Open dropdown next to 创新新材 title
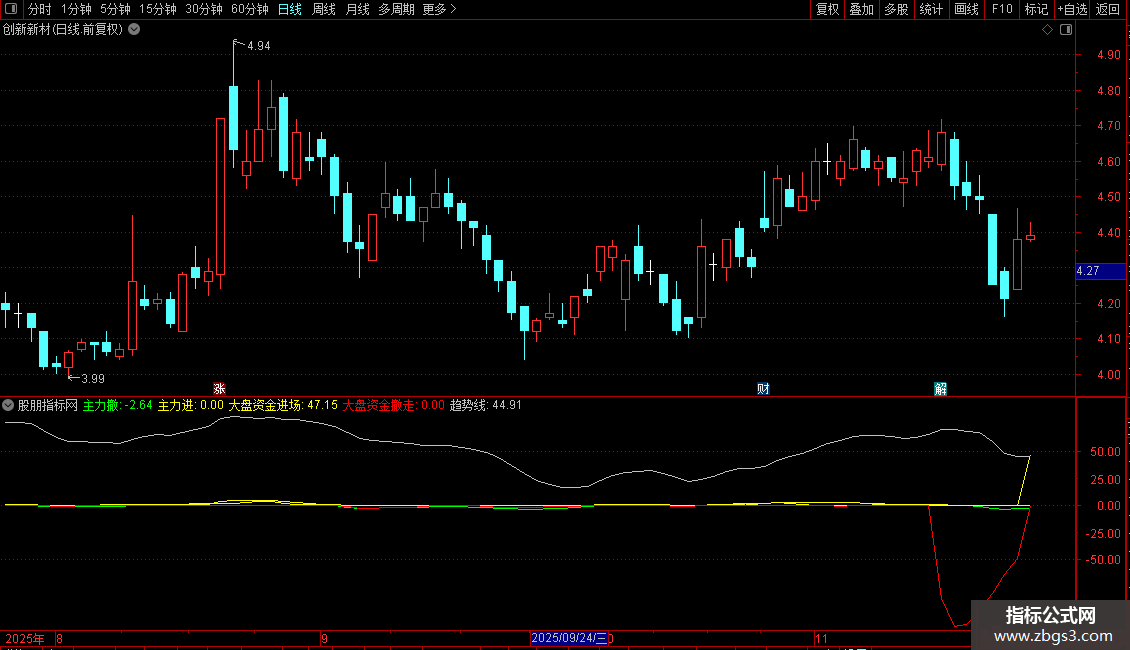1130x650 pixels. click(134, 30)
